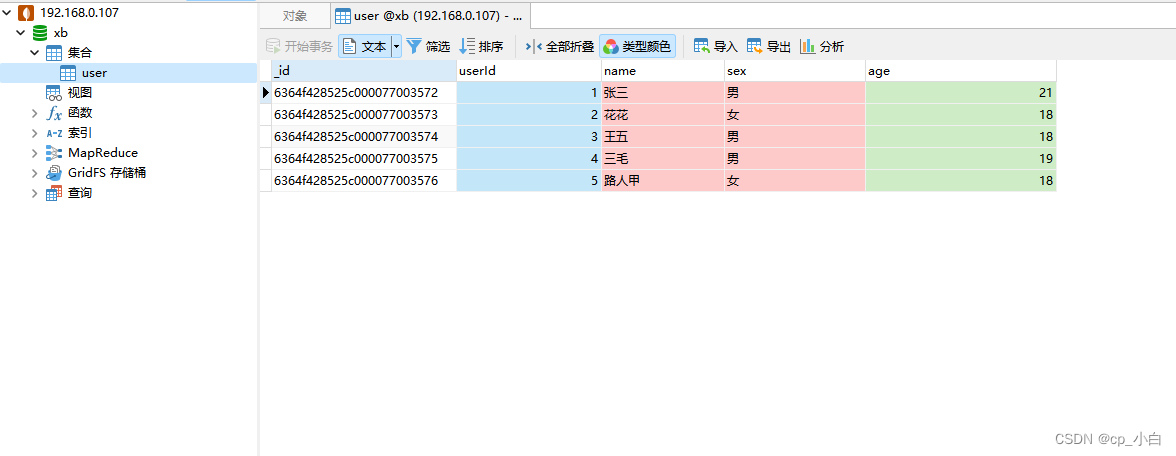1176x456 pixels.
Task: Toggle the 类型颜色 type color option
Action: [x=638, y=46]
